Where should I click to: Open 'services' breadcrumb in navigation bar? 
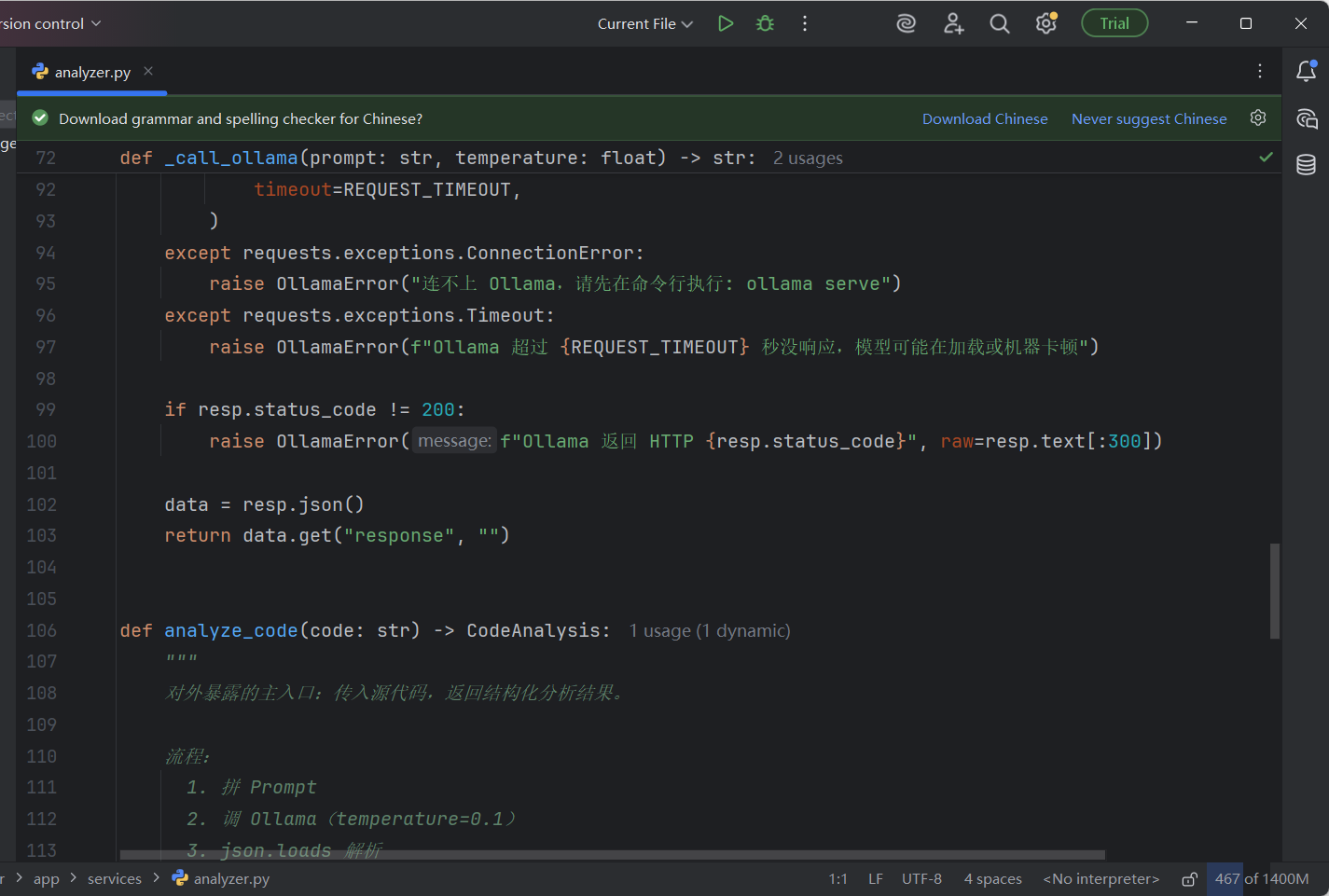pos(115,878)
